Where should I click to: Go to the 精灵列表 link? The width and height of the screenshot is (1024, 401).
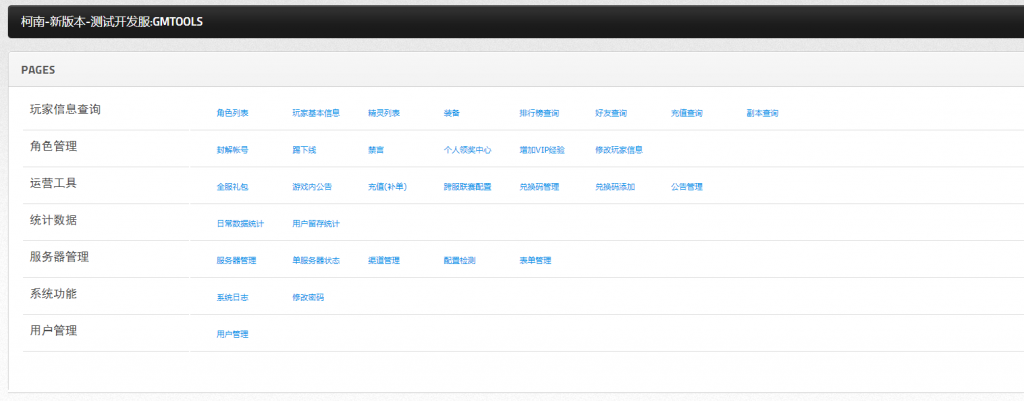click(384, 113)
